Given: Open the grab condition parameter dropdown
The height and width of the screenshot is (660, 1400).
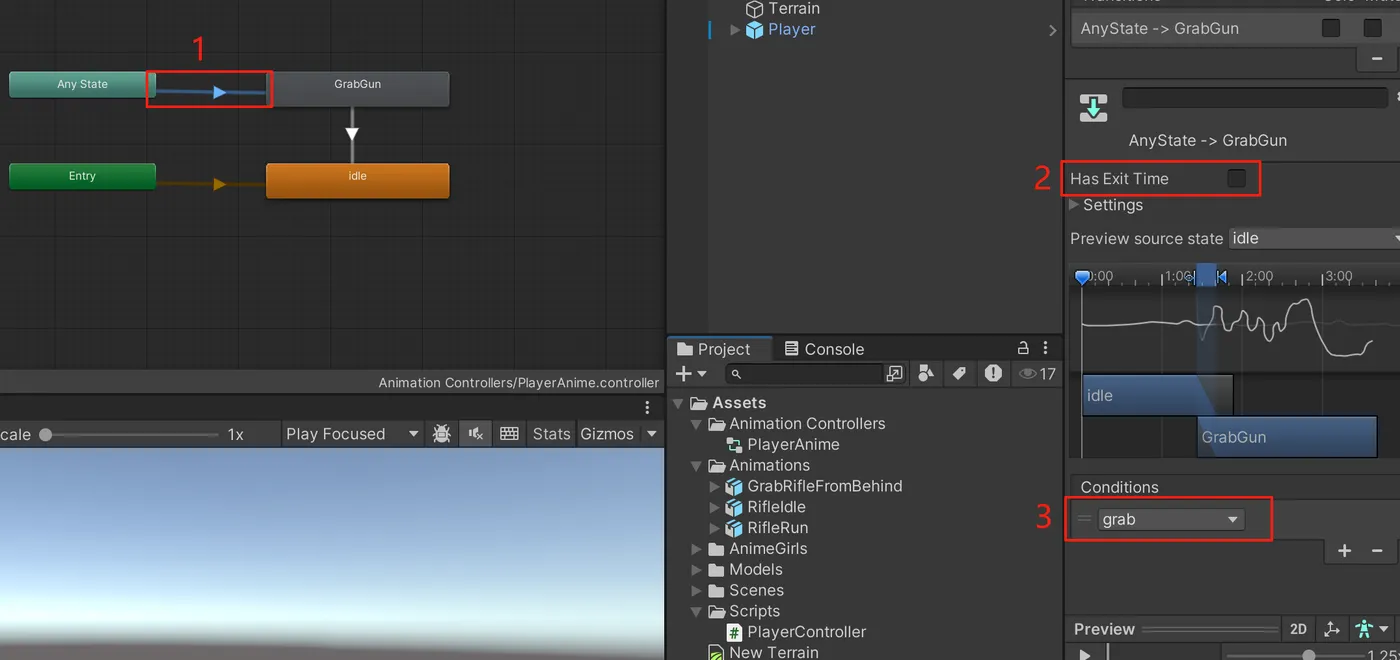Looking at the screenshot, I should click(1171, 519).
